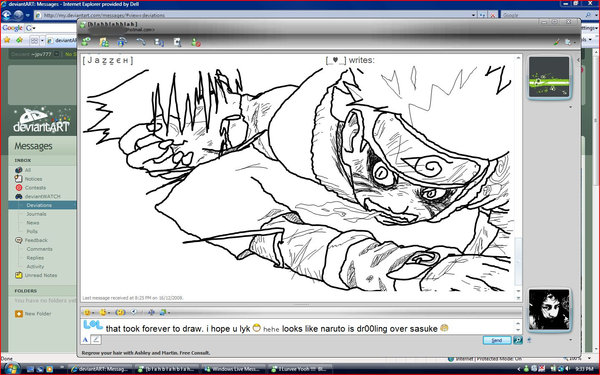Click my own display picture thumbnail
600x375 pixels.
point(549,309)
